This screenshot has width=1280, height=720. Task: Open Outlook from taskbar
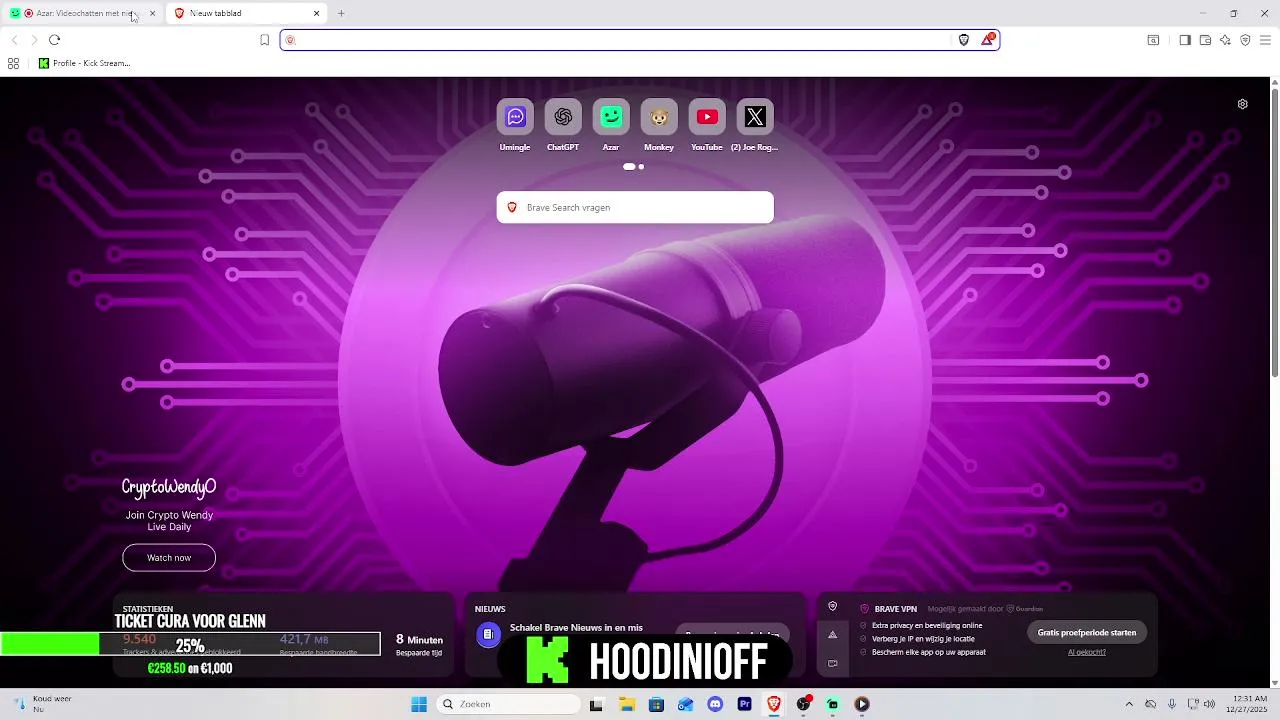[x=685, y=704]
